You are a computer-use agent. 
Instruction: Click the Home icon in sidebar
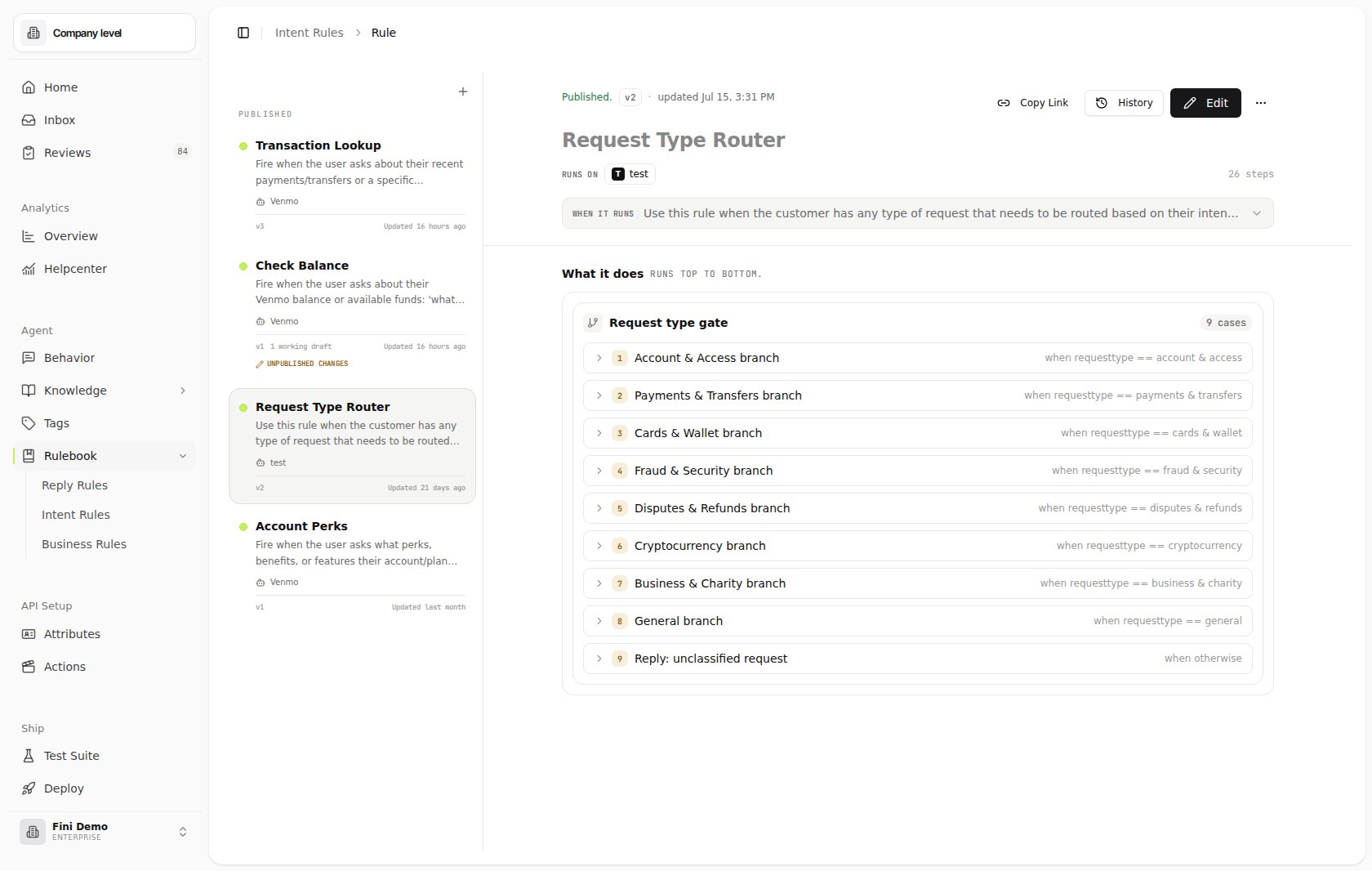[29, 87]
